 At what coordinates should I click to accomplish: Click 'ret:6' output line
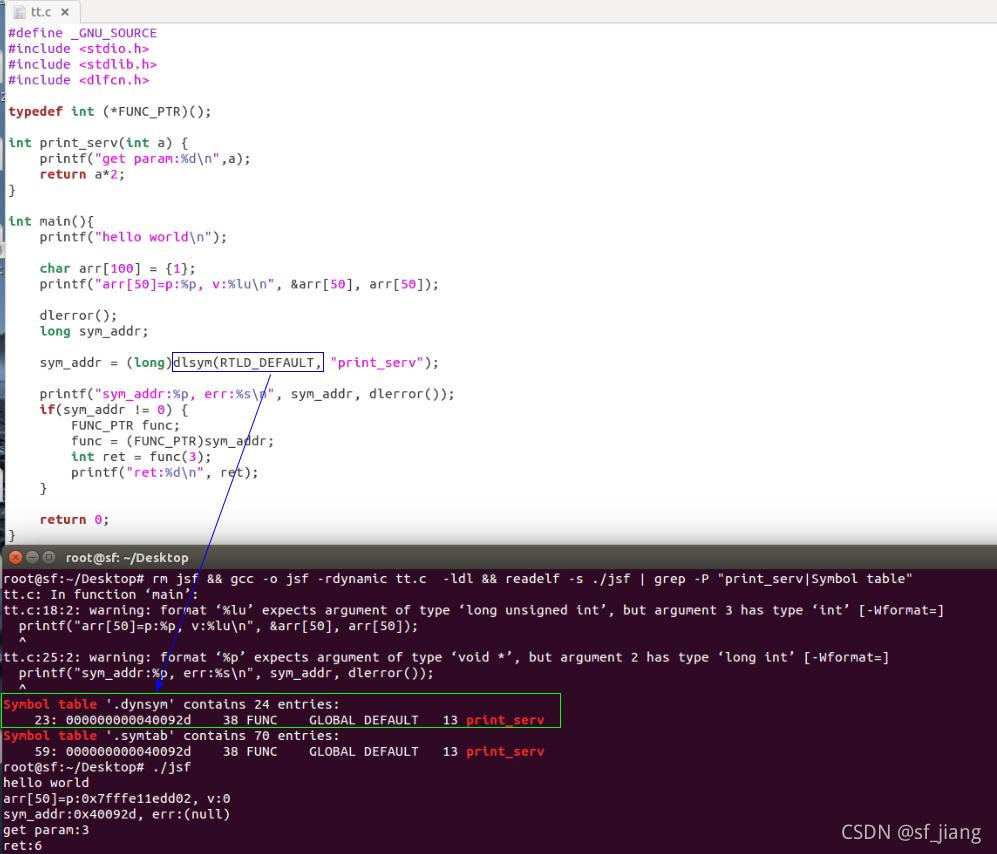22,846
